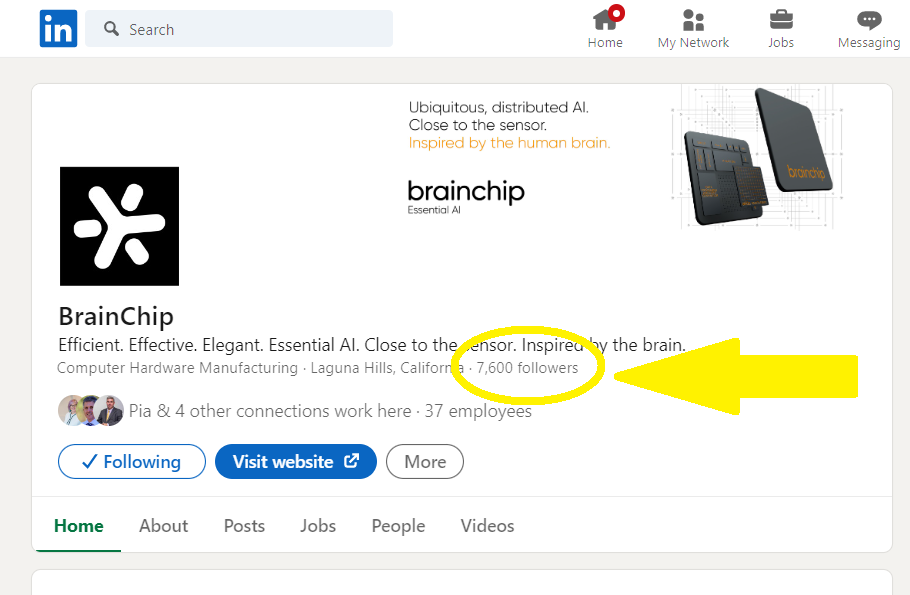Open the company Jobs tab

coord(318,525)
